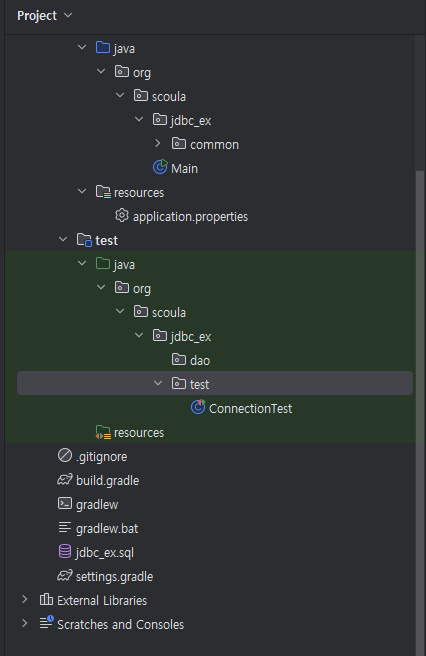Expand the common package folder
426x656 pixels.
158,144
